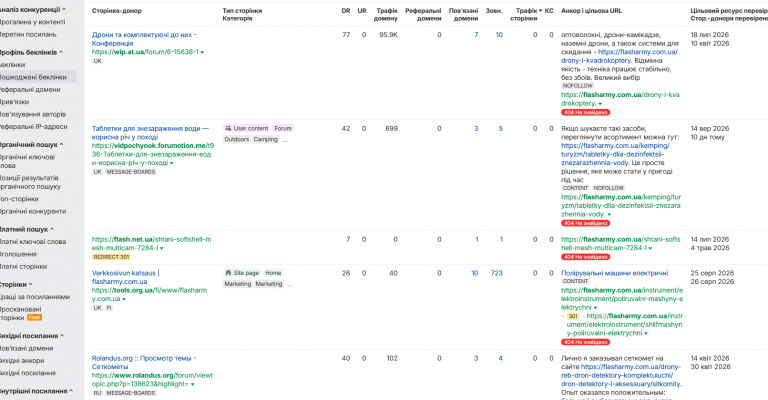Click the Forum page type tag
This screenshot has height=400, width=768.
[283, 128]
